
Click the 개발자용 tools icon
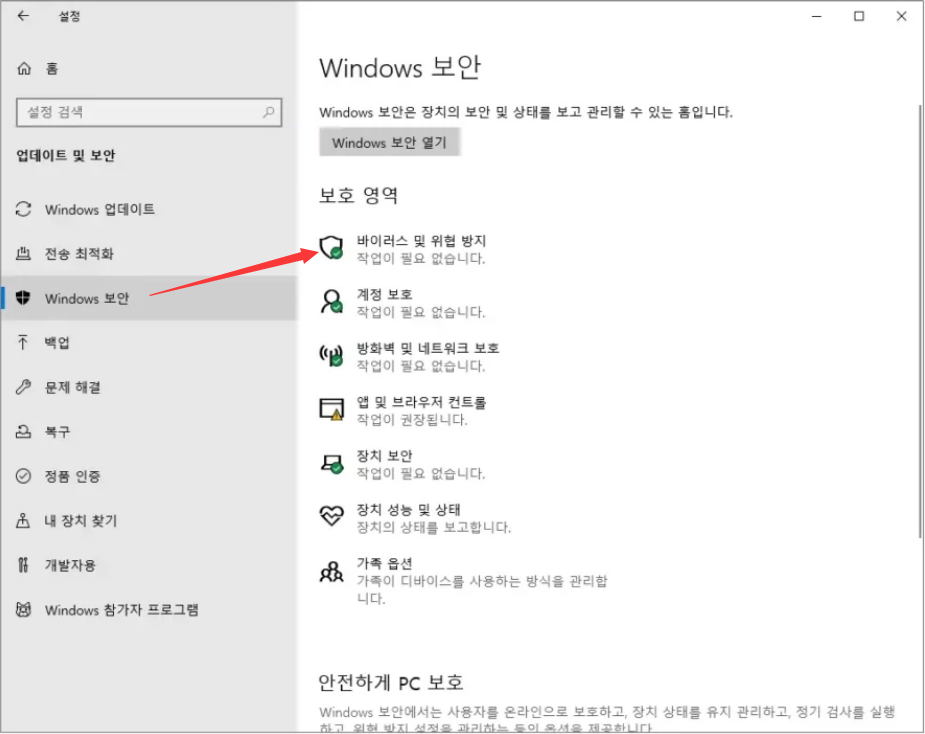(x=23, y=565)
